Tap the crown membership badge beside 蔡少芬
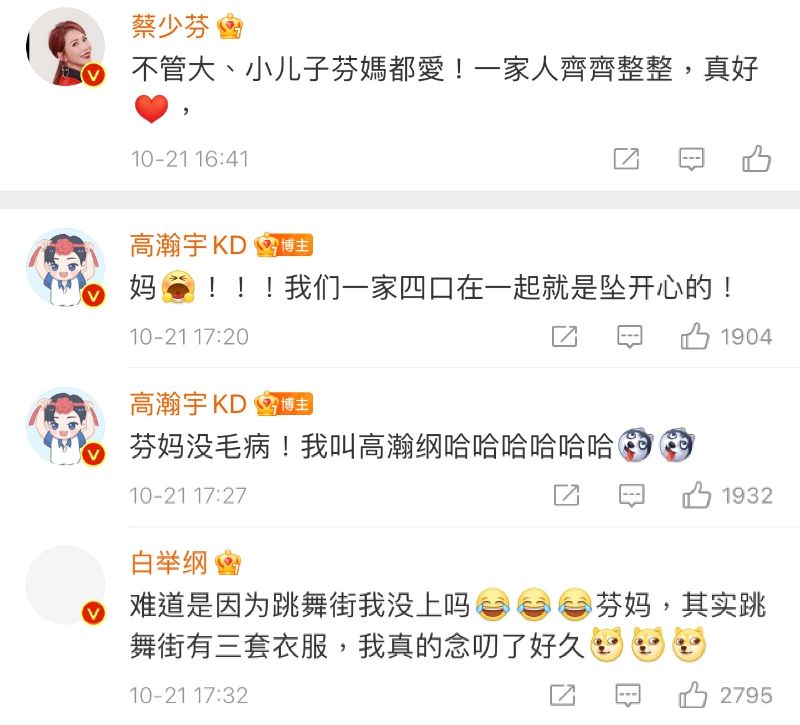Viewport: 800px width, 725px height. pyautogui.click(x=230, y=27)
